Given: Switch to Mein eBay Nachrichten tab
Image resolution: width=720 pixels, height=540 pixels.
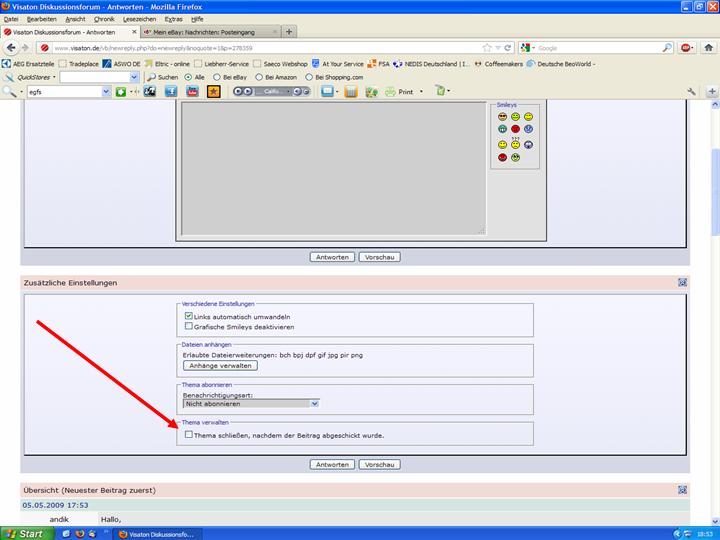Looking at the screenshot, I should pos(210,32).
